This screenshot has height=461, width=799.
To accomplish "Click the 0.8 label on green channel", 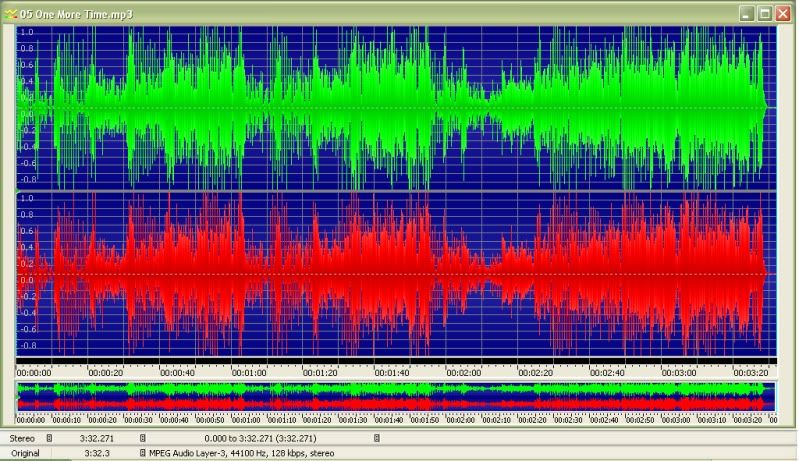I will (x=26, y=48).
